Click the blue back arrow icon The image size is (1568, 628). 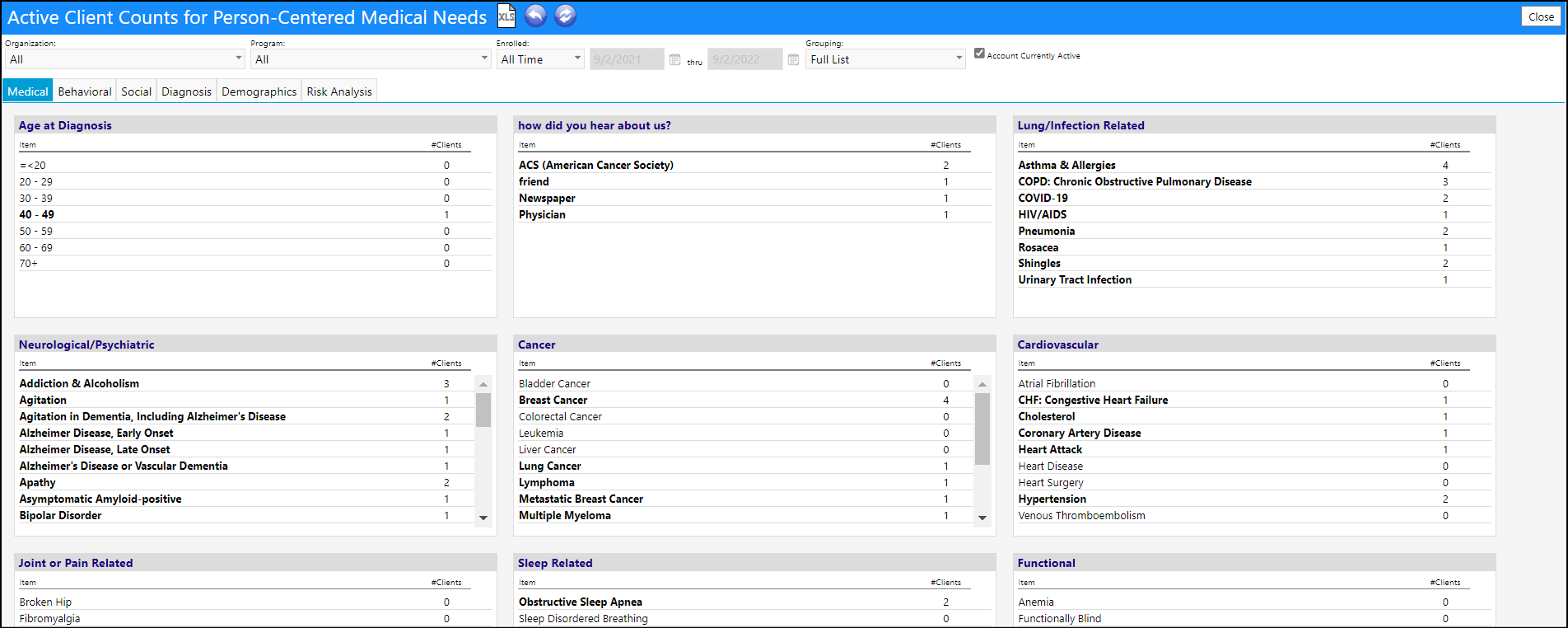pos(536,16)
